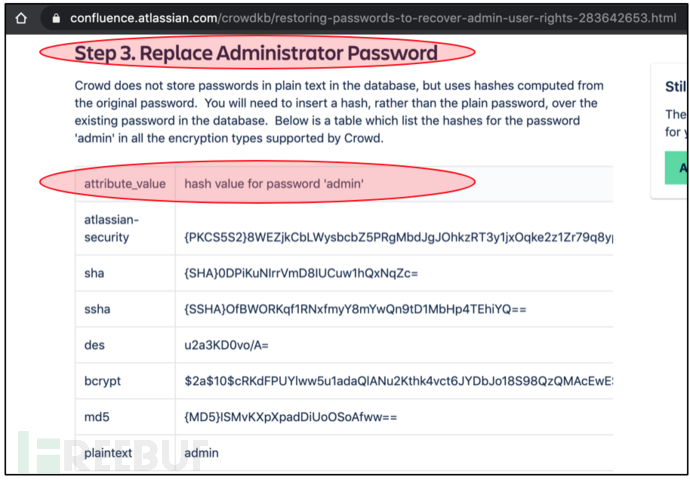
Task: Click the hash value for password 'admin' header
Action: [274, 183]
